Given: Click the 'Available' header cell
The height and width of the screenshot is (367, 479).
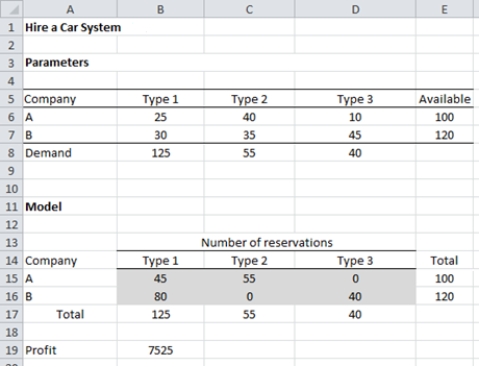Looking at the screenshot, I should coord(445,99).
